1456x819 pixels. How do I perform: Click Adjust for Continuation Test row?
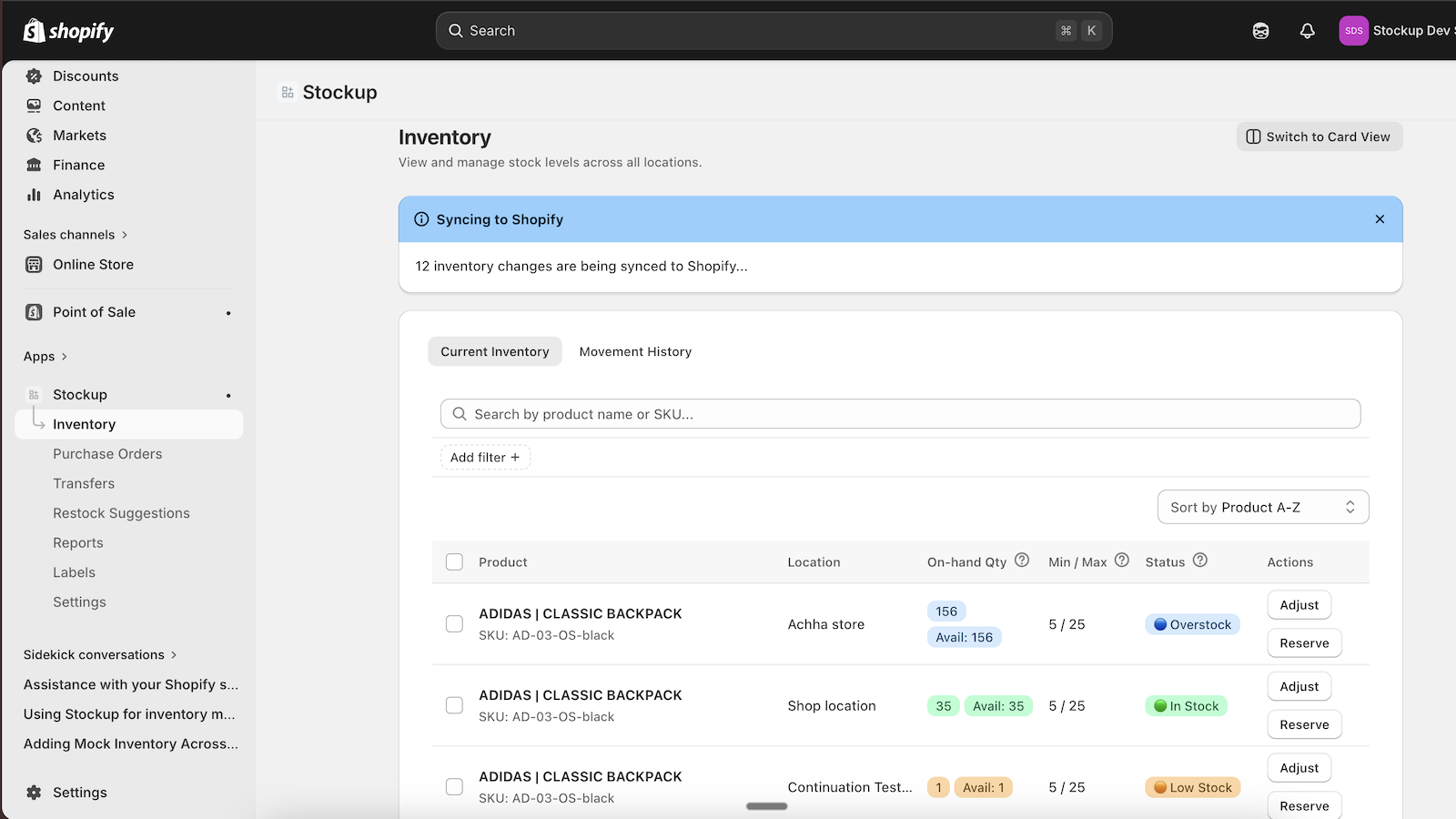click(x=1299, y=768)
